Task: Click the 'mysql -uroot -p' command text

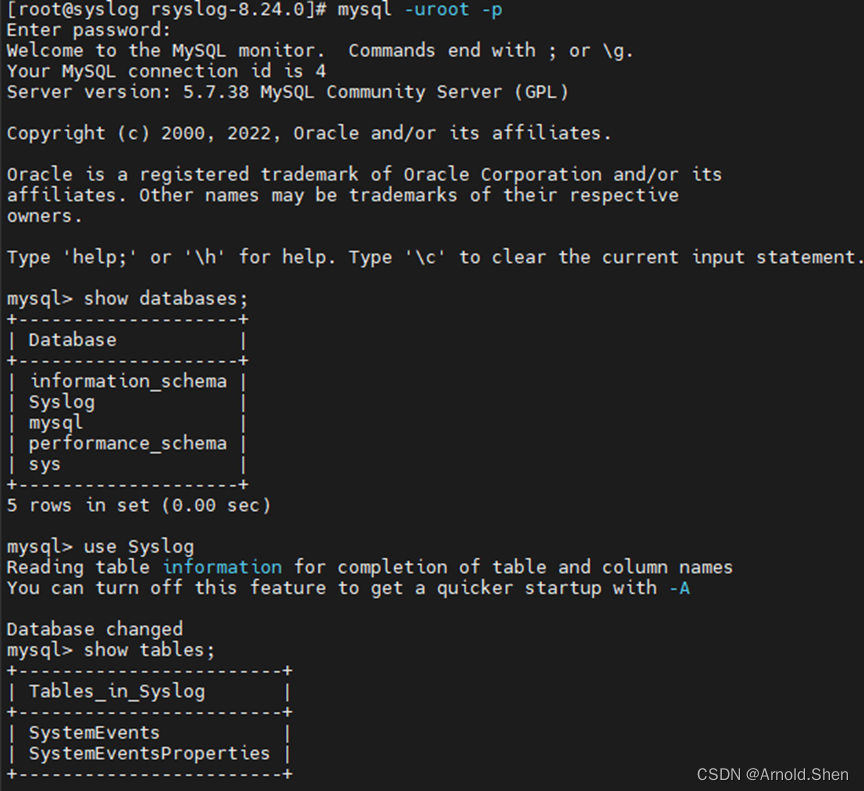Action: [420, 10]
